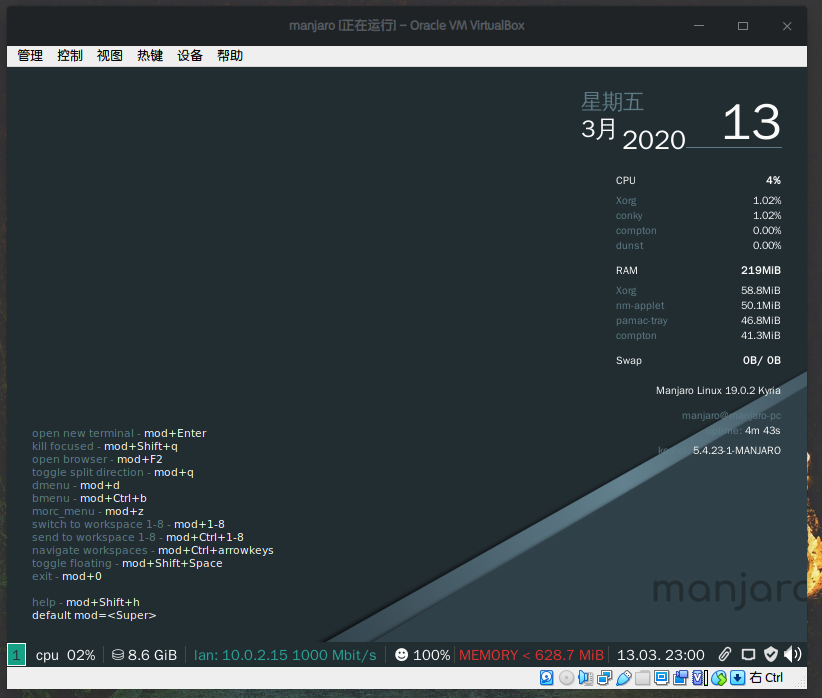Click the shield update tray icon
Viewport: 822px width, 698px height.
coord(771,654)
